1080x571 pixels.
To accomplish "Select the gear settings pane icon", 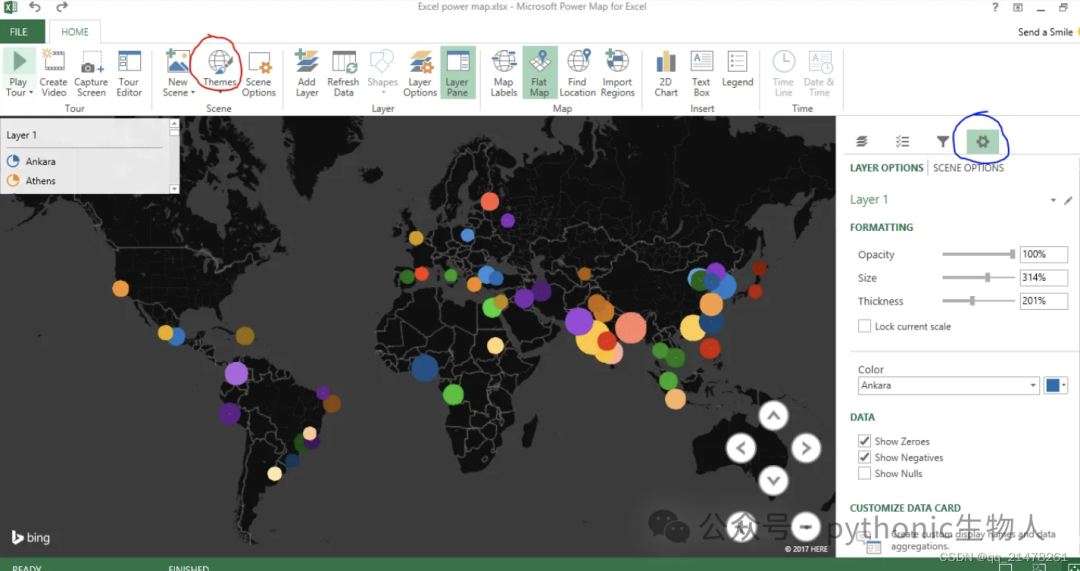I will pyautogui.click(x=983, y=142).
